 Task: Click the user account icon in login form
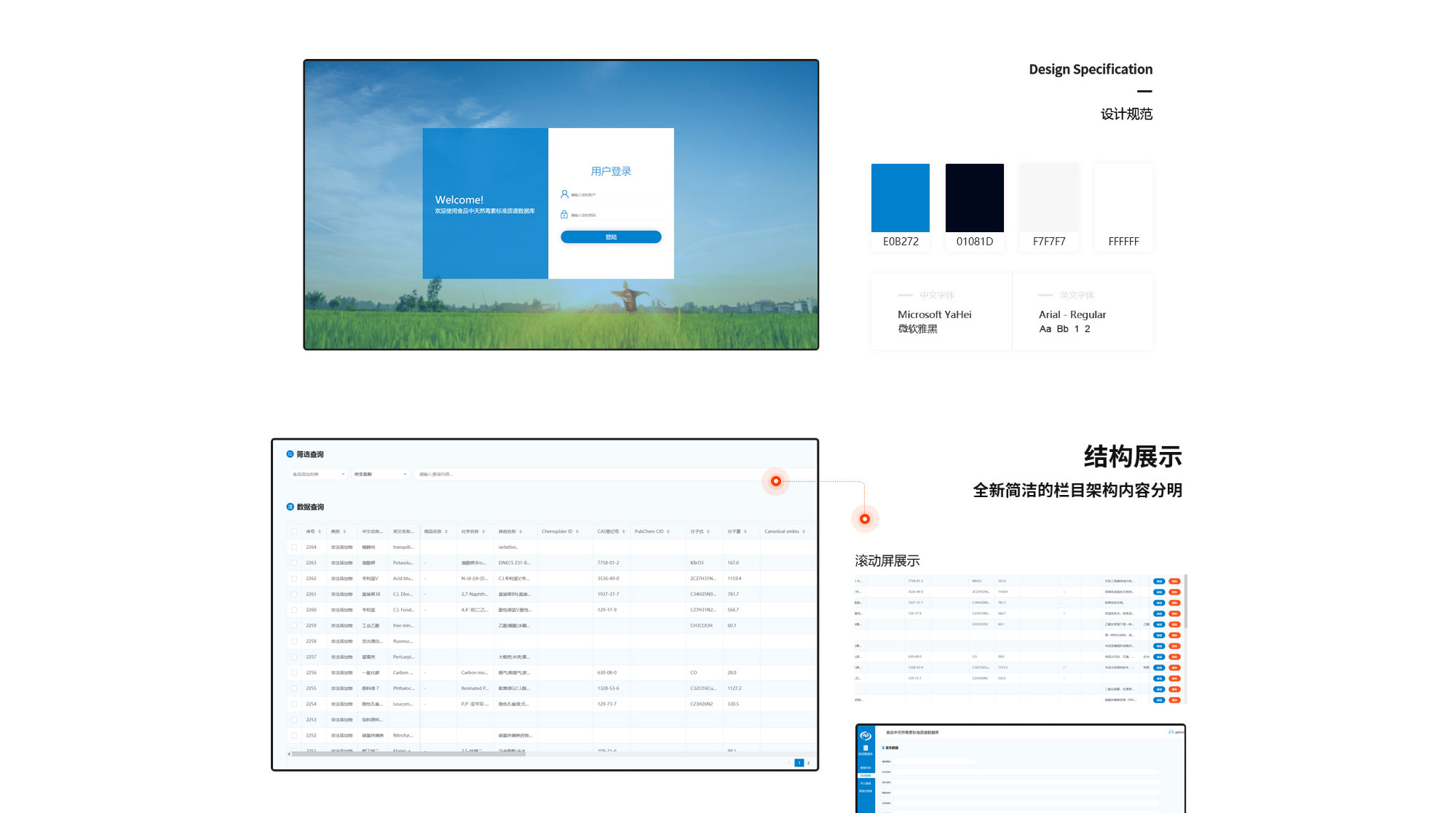click(x=564, y=194)
